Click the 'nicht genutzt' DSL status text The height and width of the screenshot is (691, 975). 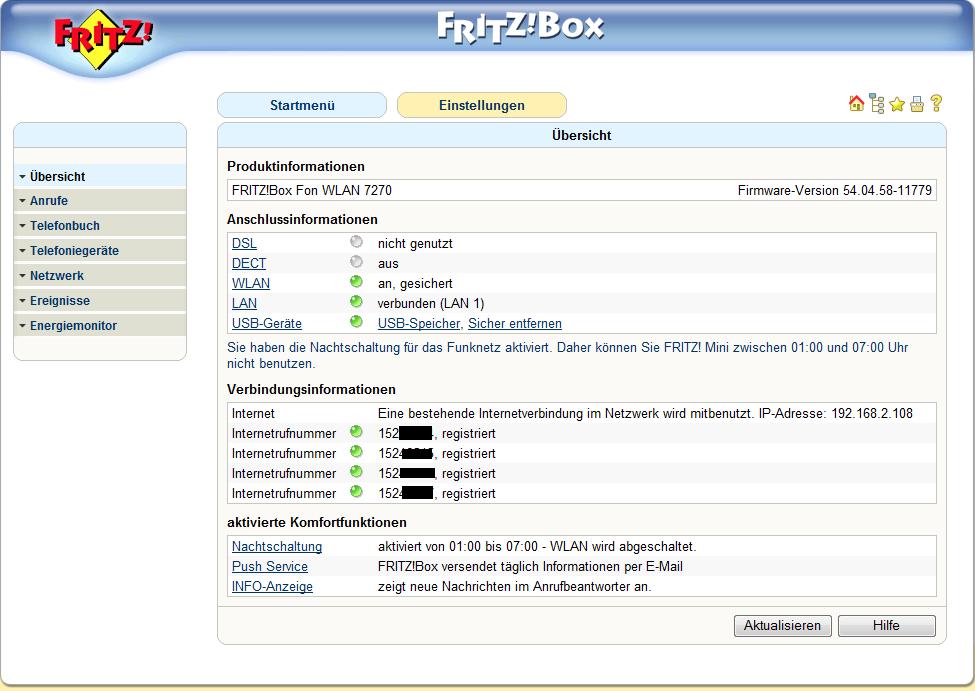415,244
